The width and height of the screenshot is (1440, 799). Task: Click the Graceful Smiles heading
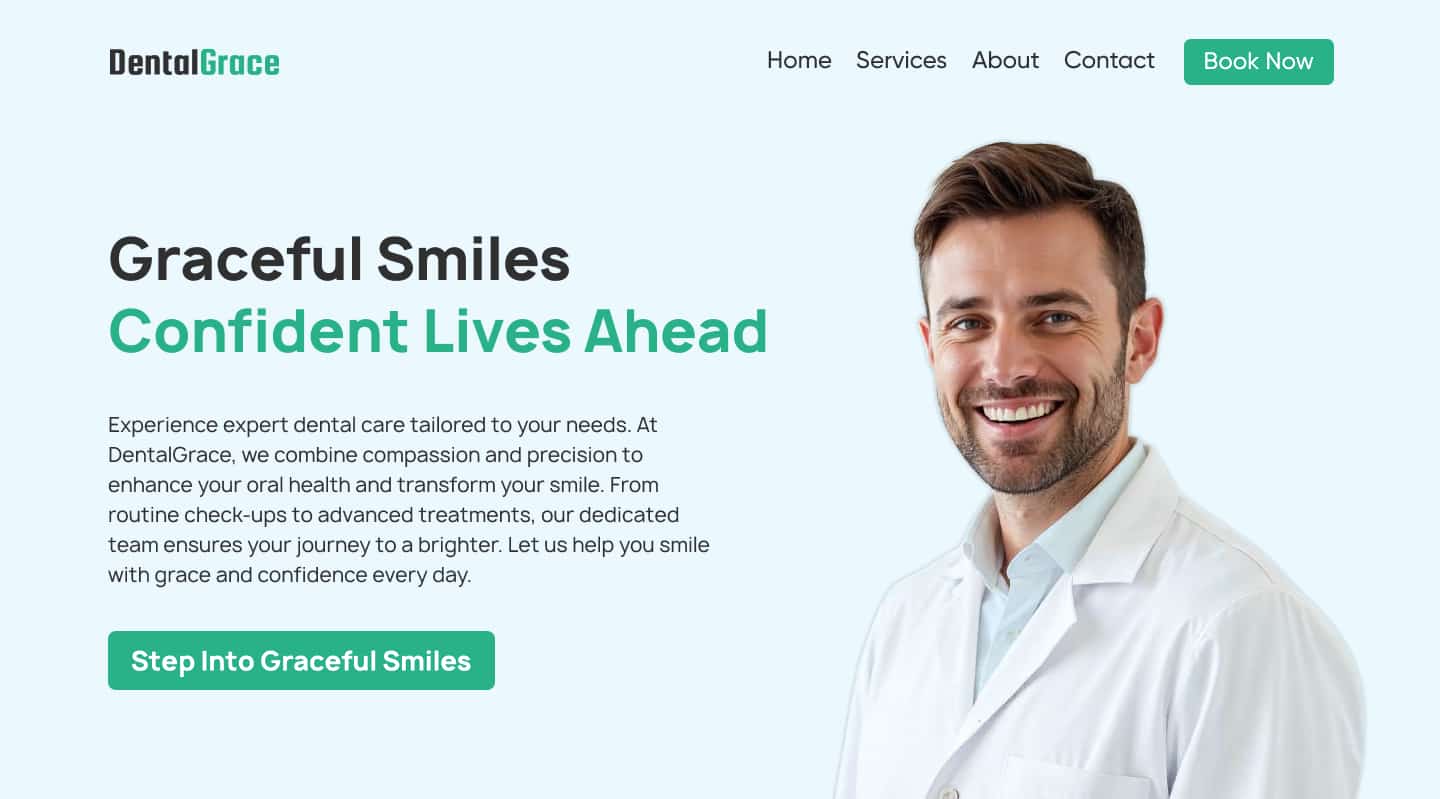tap(339, 258)
